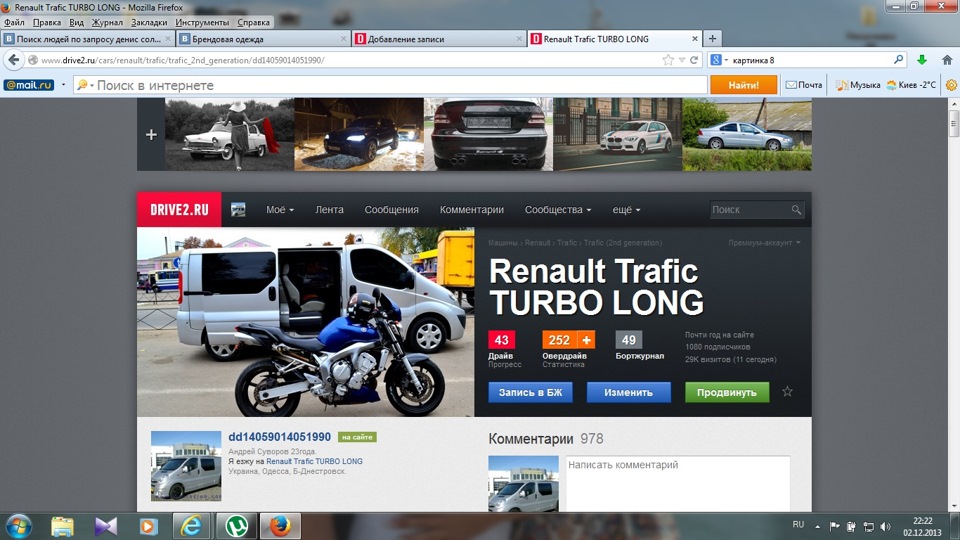Click the Запись в БЖ button
Screen dimensions: 960x540
(x=530, y=392)
